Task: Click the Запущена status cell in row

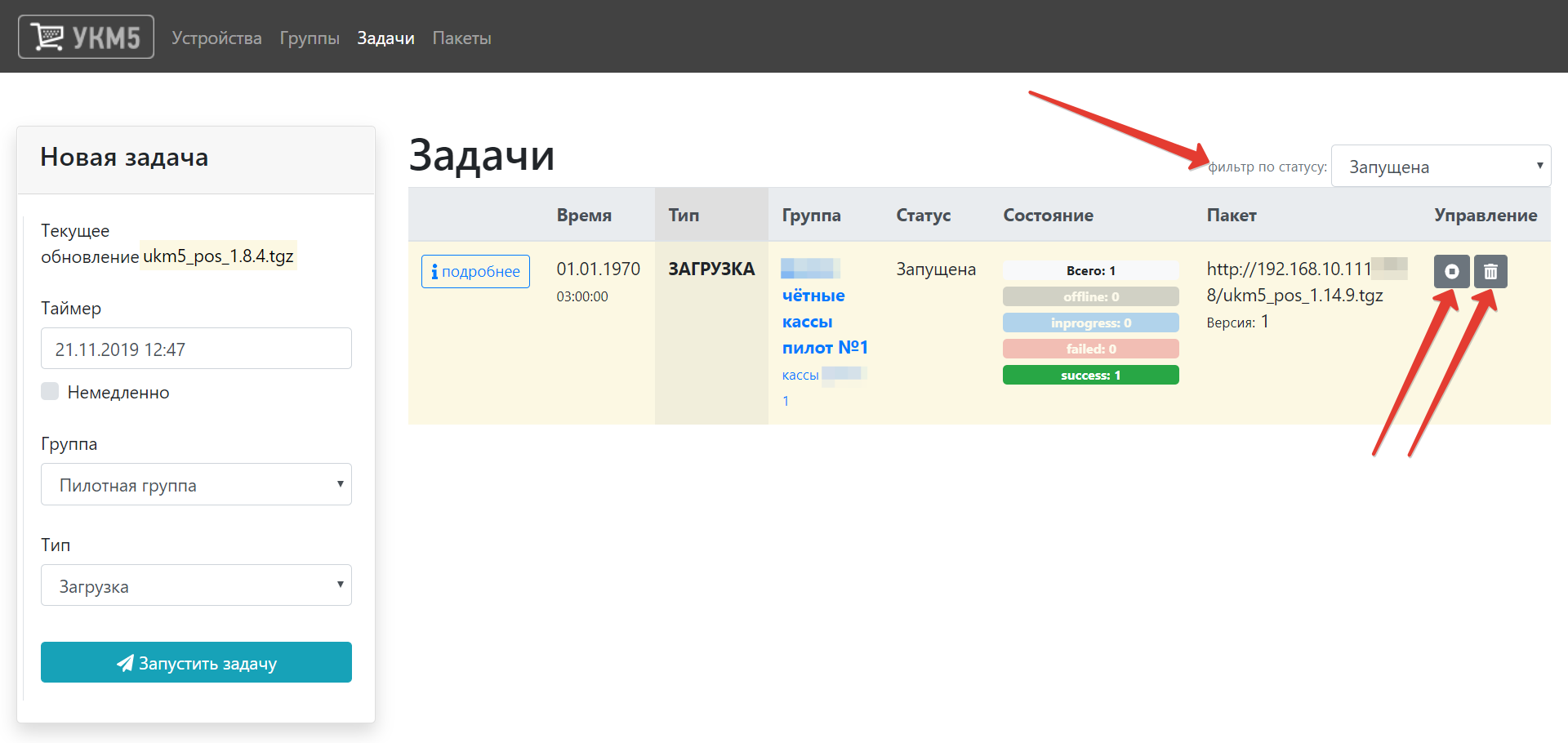Action: click(936, 269)
